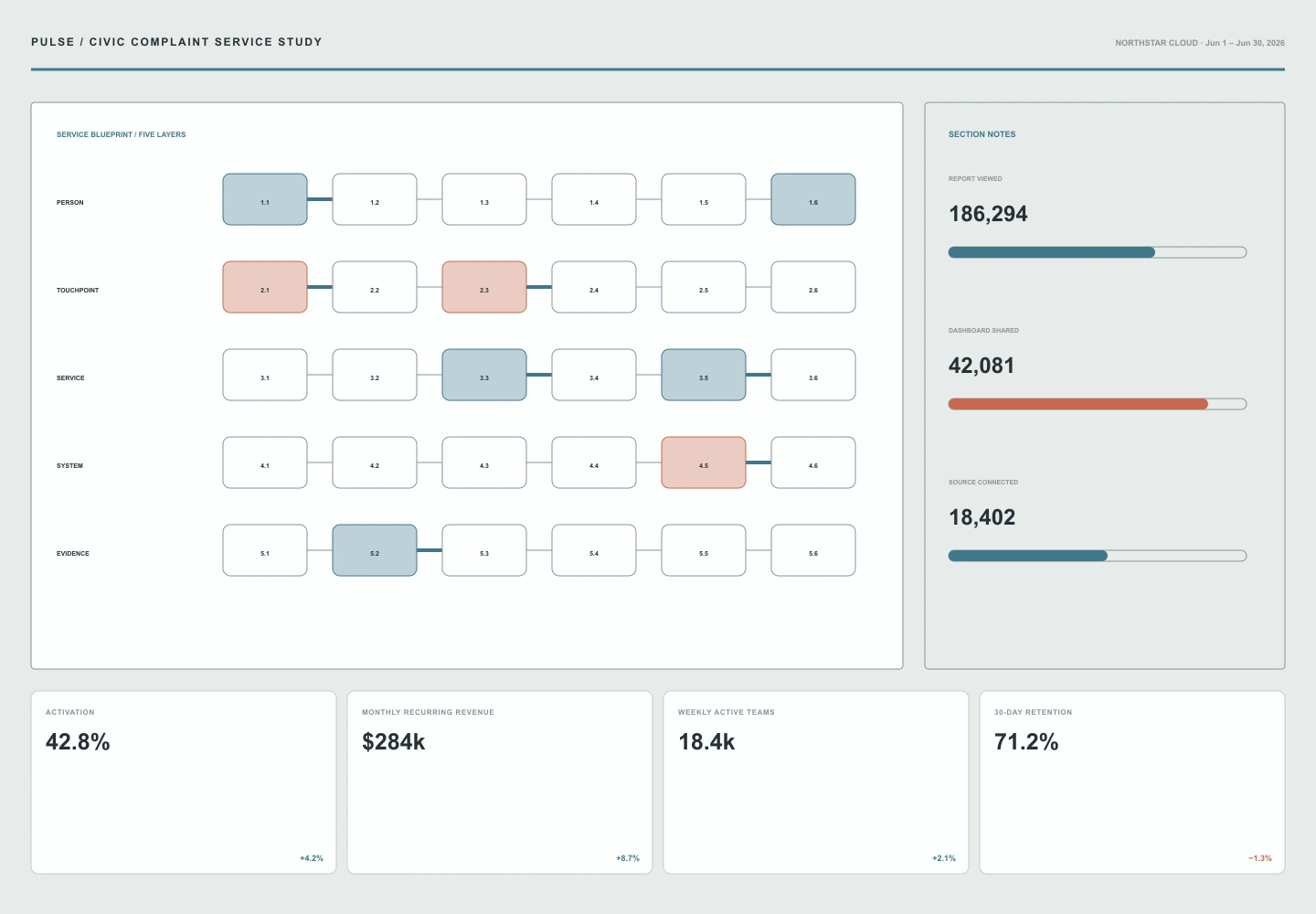Click the 18.4k weekly active teams value
Image resolution: width=1316 pixels, height=914 pixels.
coord(706,742)
